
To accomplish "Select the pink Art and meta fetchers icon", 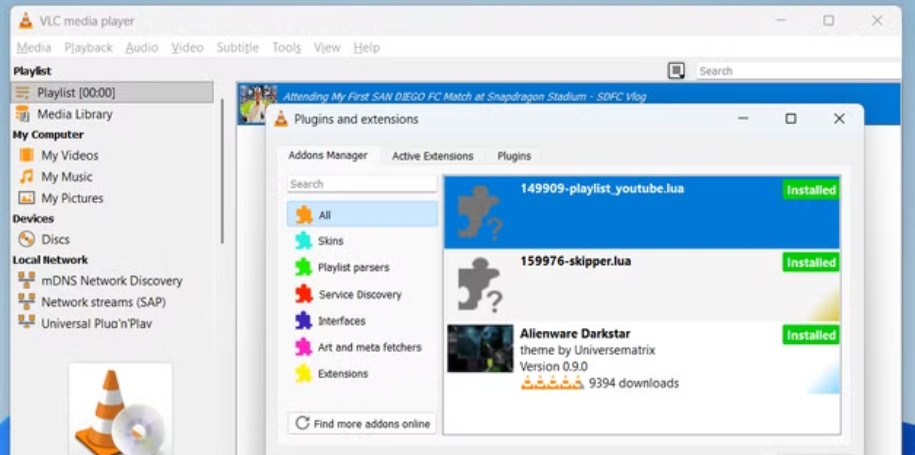I will pos(304,347).
